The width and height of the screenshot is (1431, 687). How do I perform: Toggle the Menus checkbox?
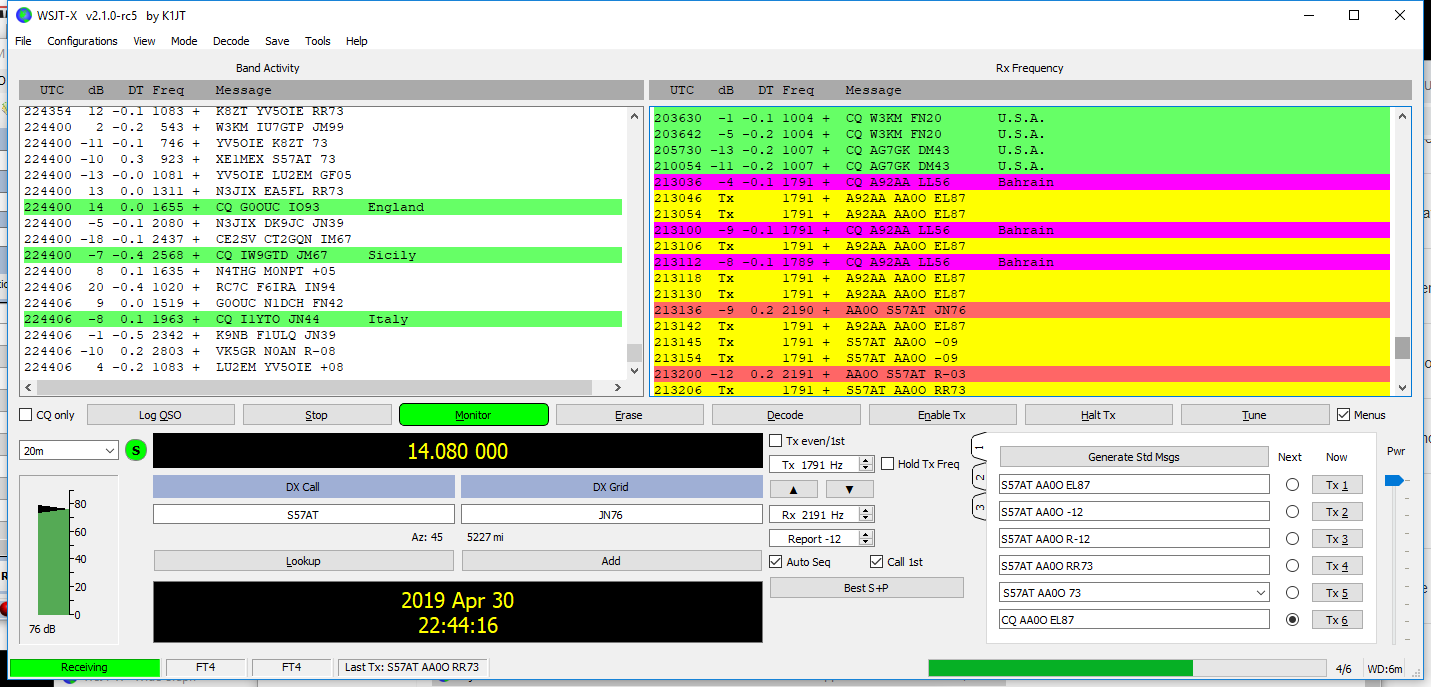(1344, 415)
